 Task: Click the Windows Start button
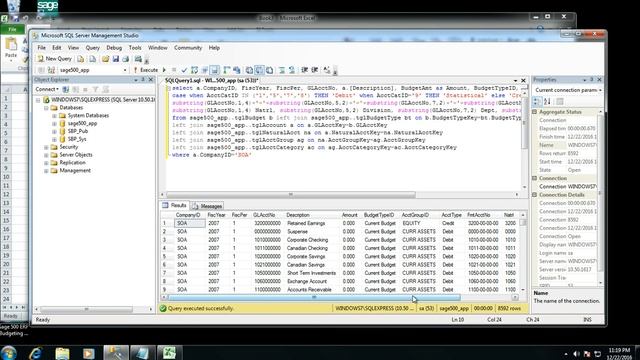tap(8, 353)
